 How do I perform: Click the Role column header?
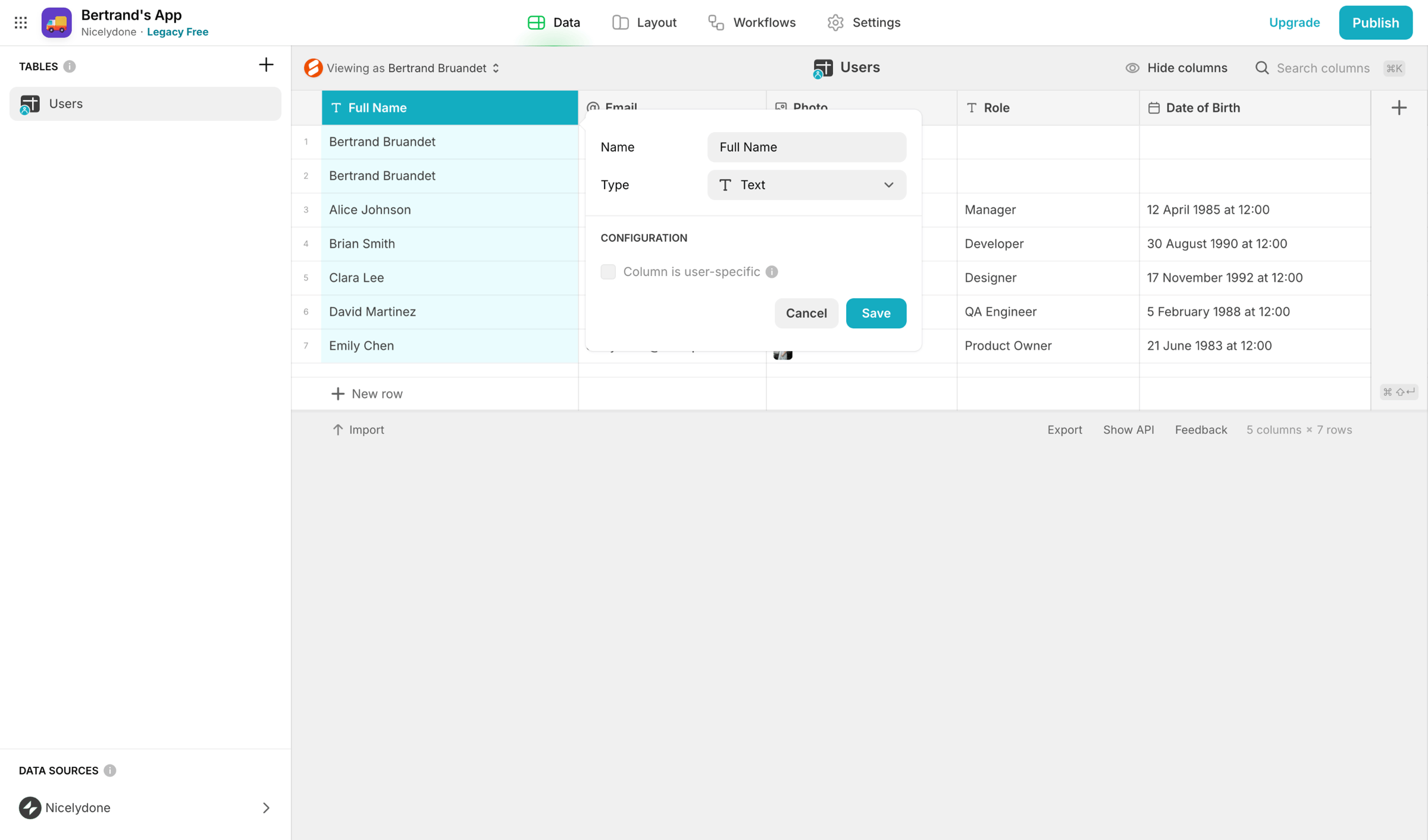click(1048, 108)
